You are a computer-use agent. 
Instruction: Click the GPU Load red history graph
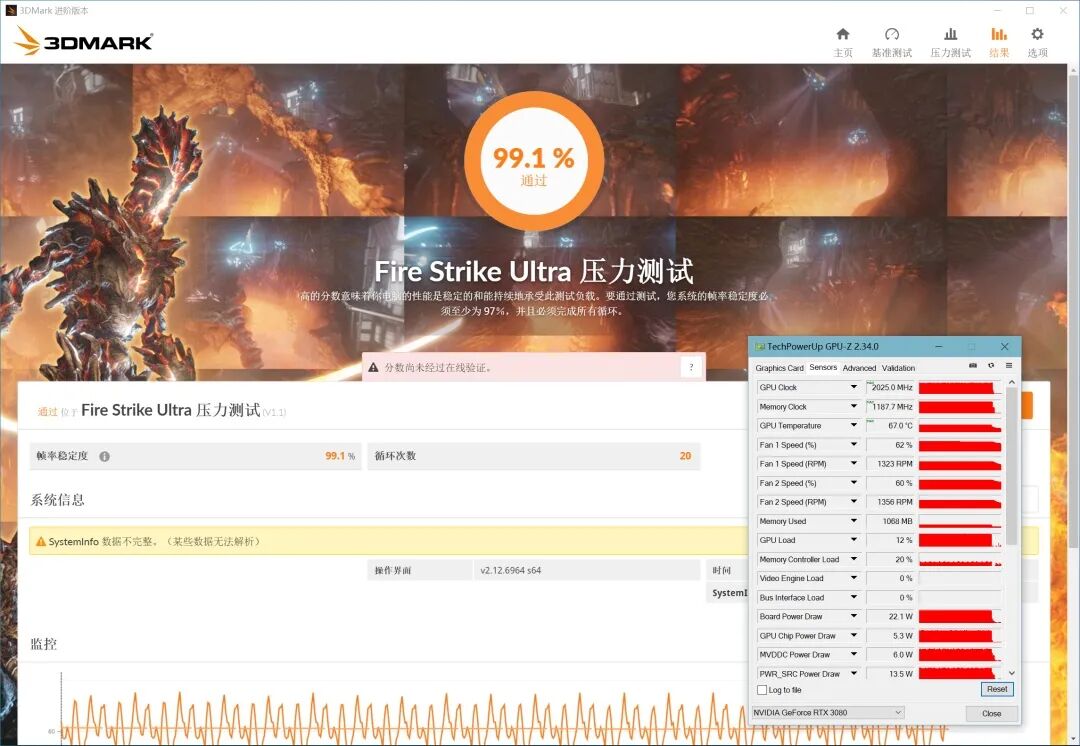(959, 540)
